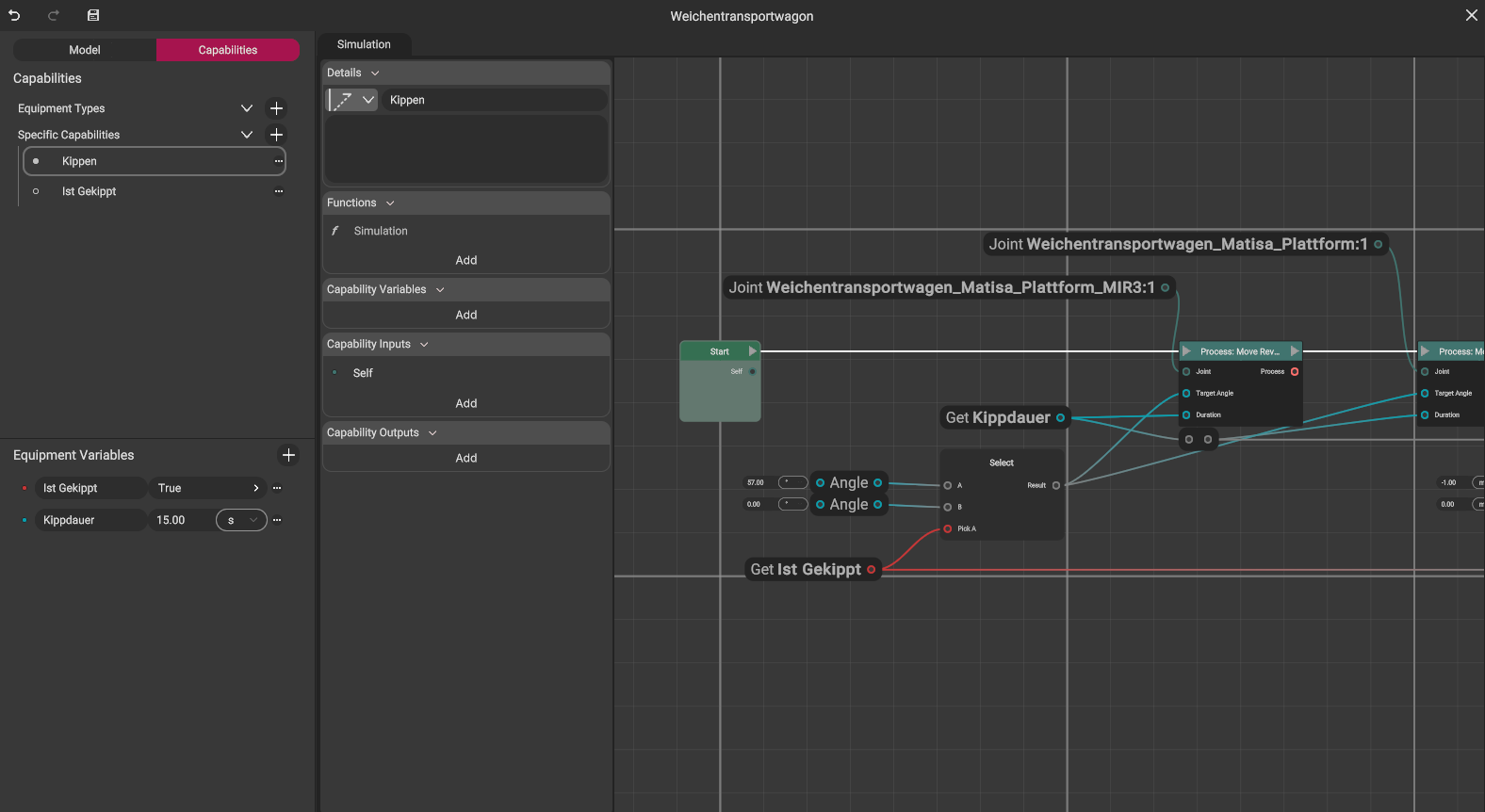
Task: Click the save disk icon
Action: [x=92, y=16]
